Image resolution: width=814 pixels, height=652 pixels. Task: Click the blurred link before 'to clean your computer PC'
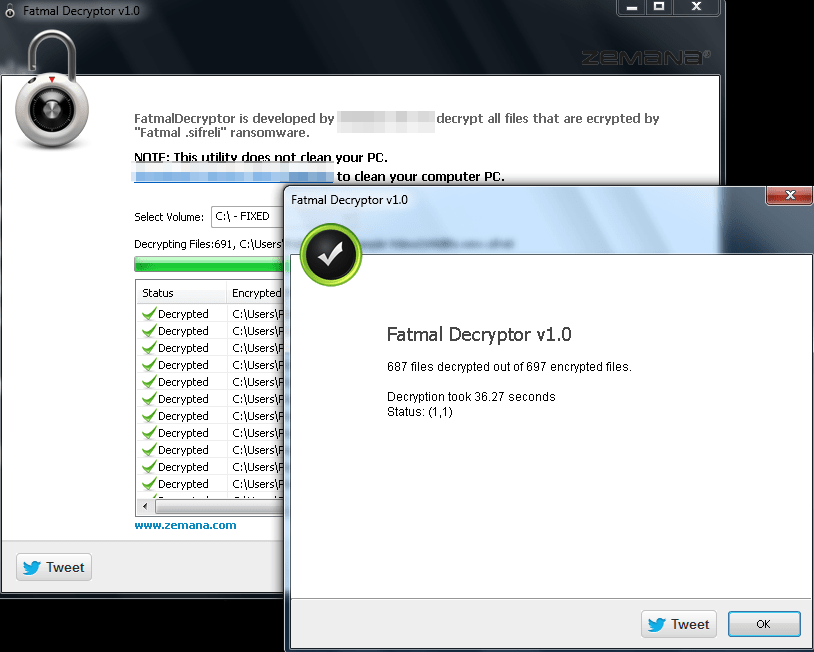tap(233, 177)
